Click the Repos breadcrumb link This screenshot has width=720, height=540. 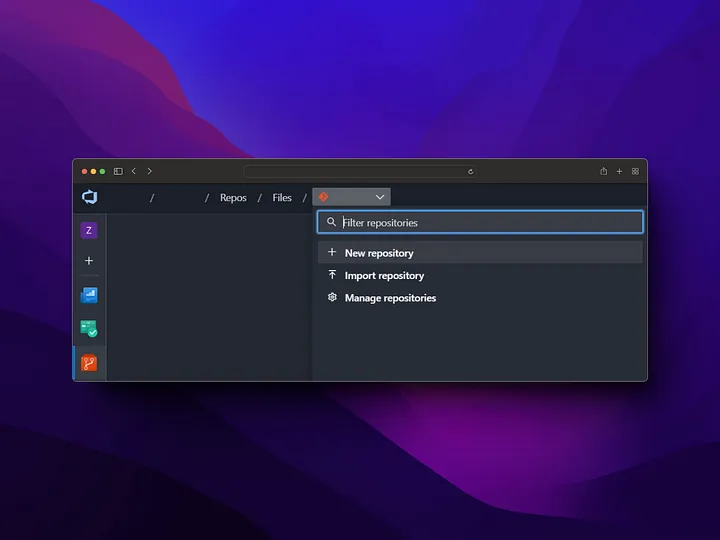[x=233, y=197]
